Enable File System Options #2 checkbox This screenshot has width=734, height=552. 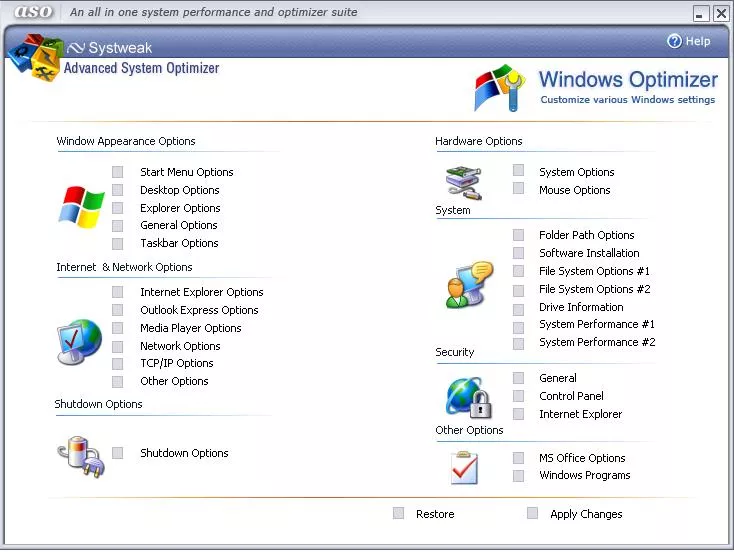click(518, 291)
